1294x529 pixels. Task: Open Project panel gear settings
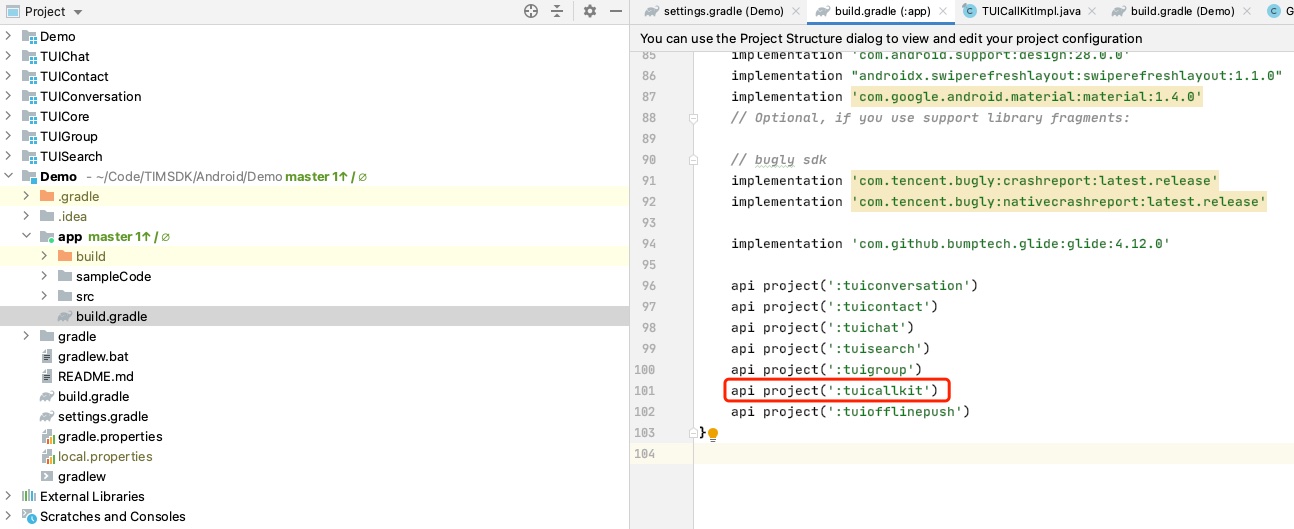tap(590, 11)
